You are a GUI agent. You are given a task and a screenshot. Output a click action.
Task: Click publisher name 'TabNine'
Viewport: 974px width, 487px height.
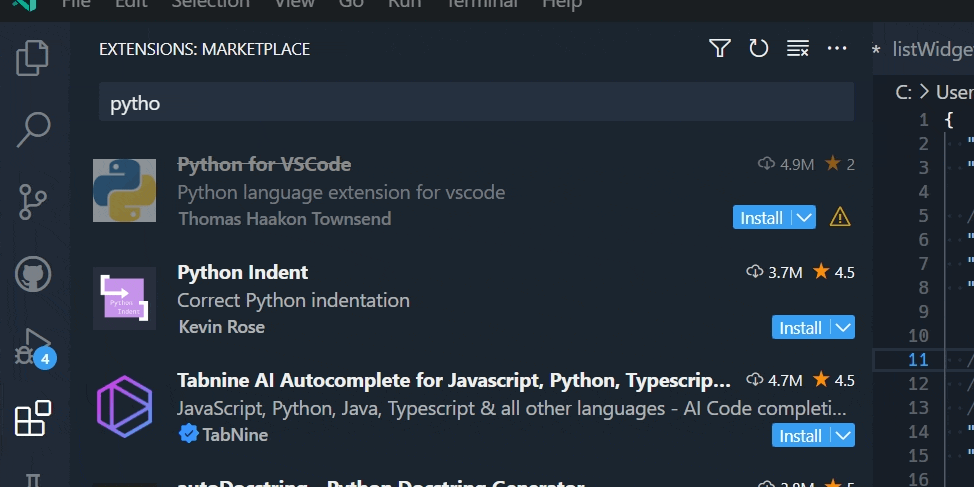pos(235,435)
